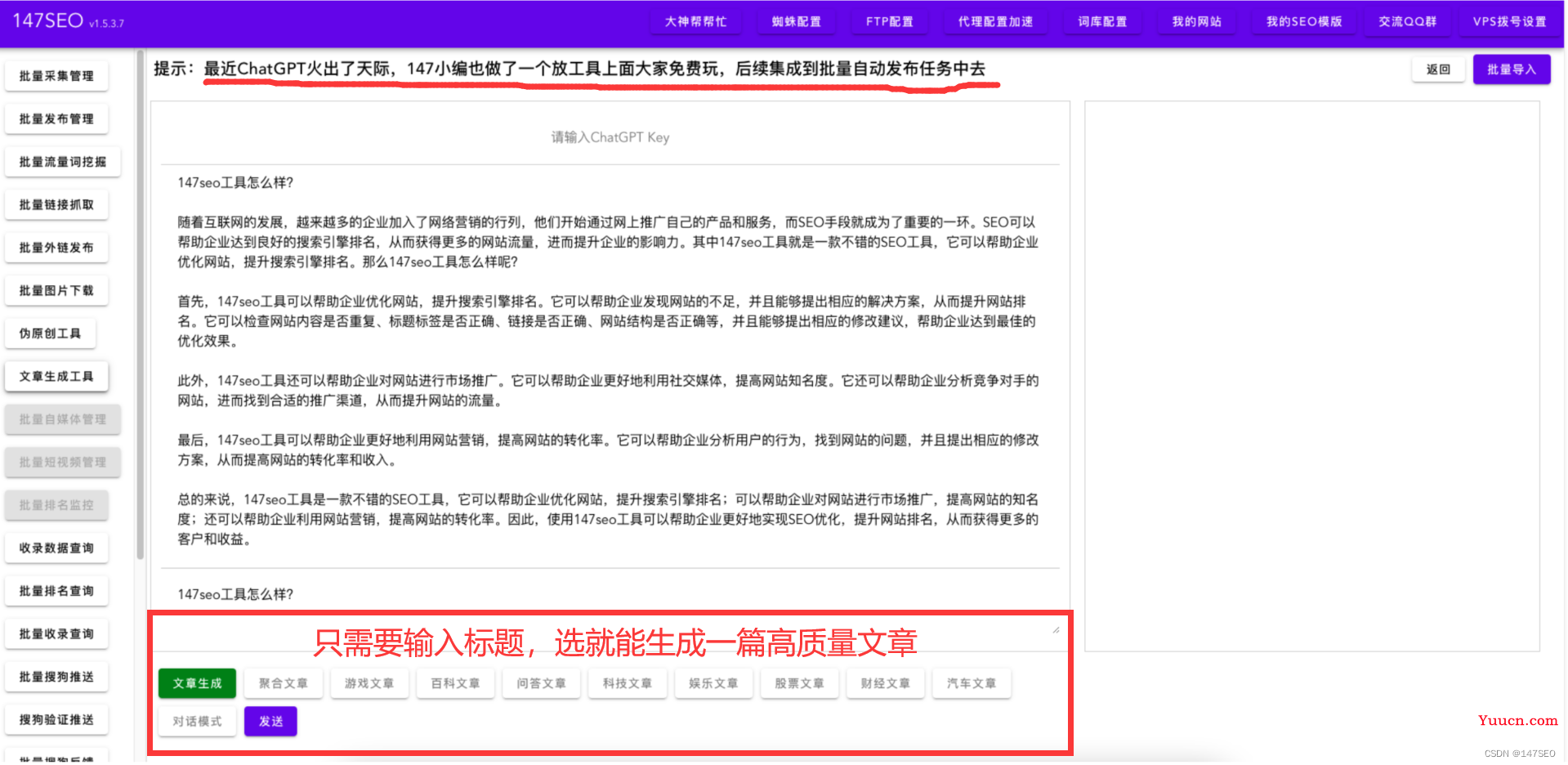Open 批量搜狗推送 in sidebar
The width and height of the screenshot is (1568, 765).
56,677
